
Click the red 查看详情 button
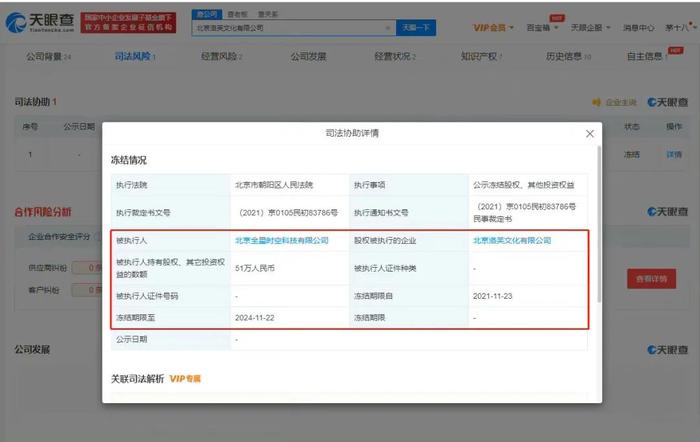pyautogui.click(x=651, y=279)
